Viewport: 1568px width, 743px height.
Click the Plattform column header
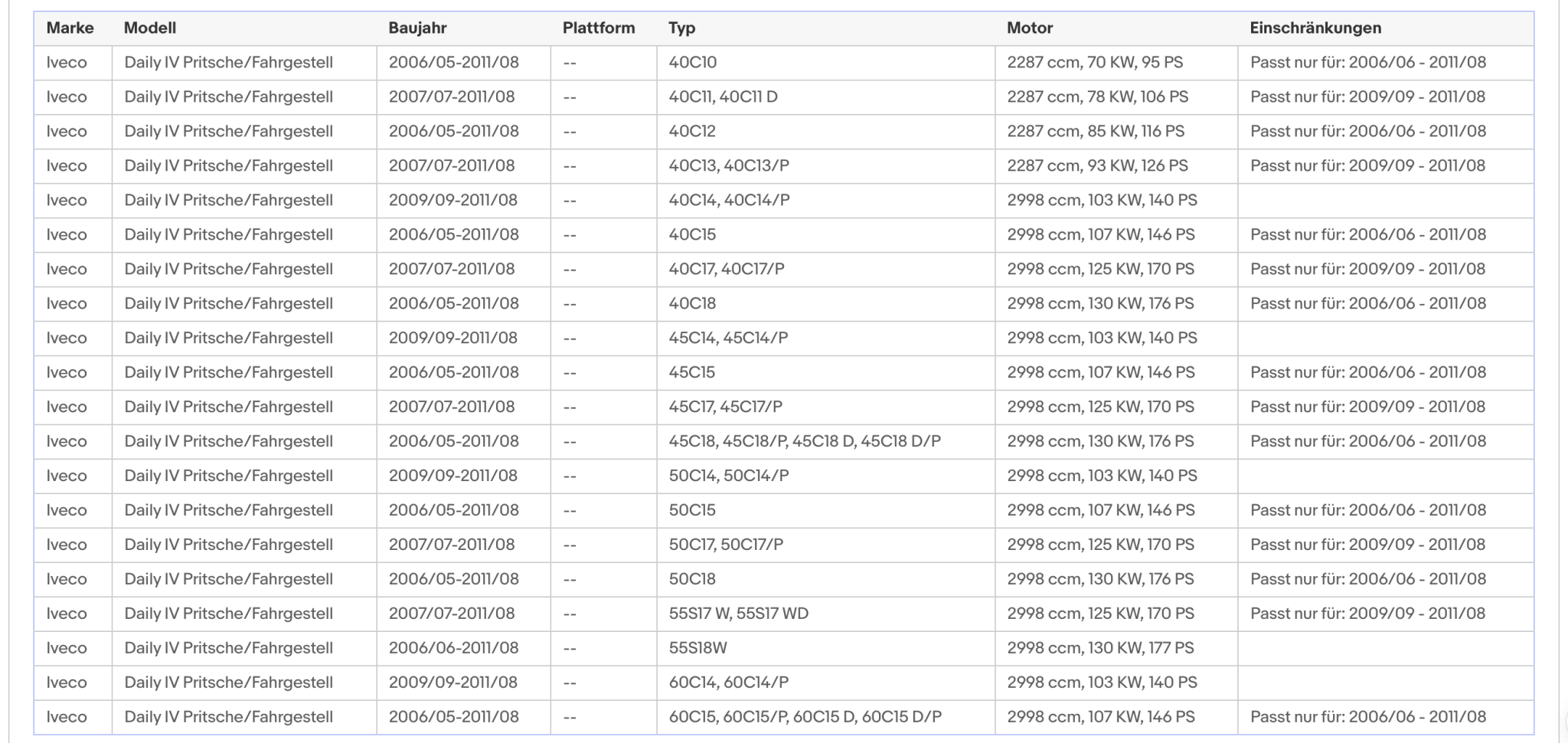coord(599,28)
